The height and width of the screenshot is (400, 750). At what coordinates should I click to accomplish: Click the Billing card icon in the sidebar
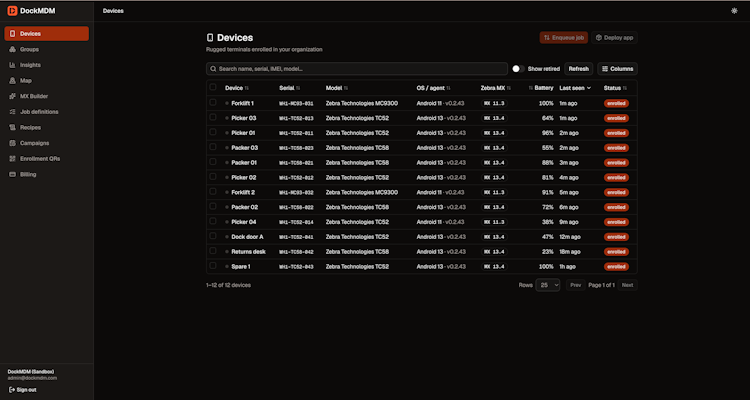click(x=12, y=174)
